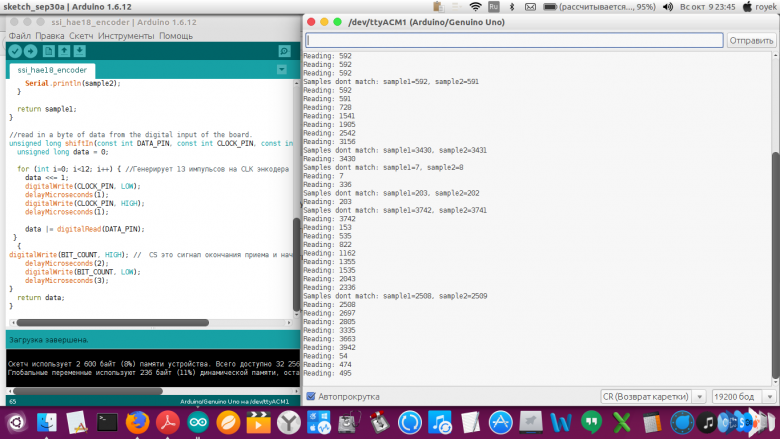Click the date and time Вс окт 9 23:45
Viewport: 780px width, 439px height.
[x=707, y=7]
